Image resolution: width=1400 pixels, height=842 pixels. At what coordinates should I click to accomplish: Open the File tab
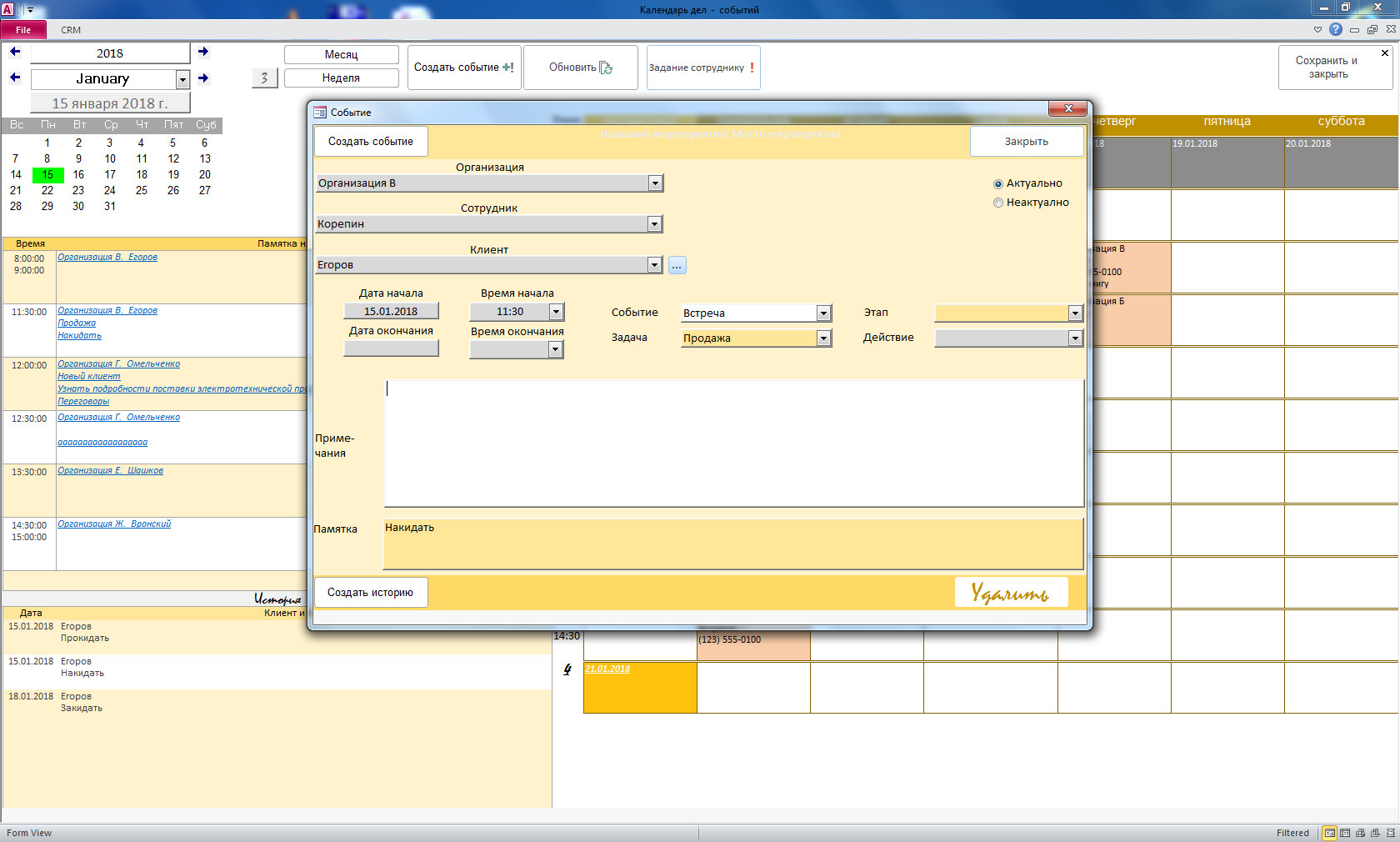coord(23,30)
